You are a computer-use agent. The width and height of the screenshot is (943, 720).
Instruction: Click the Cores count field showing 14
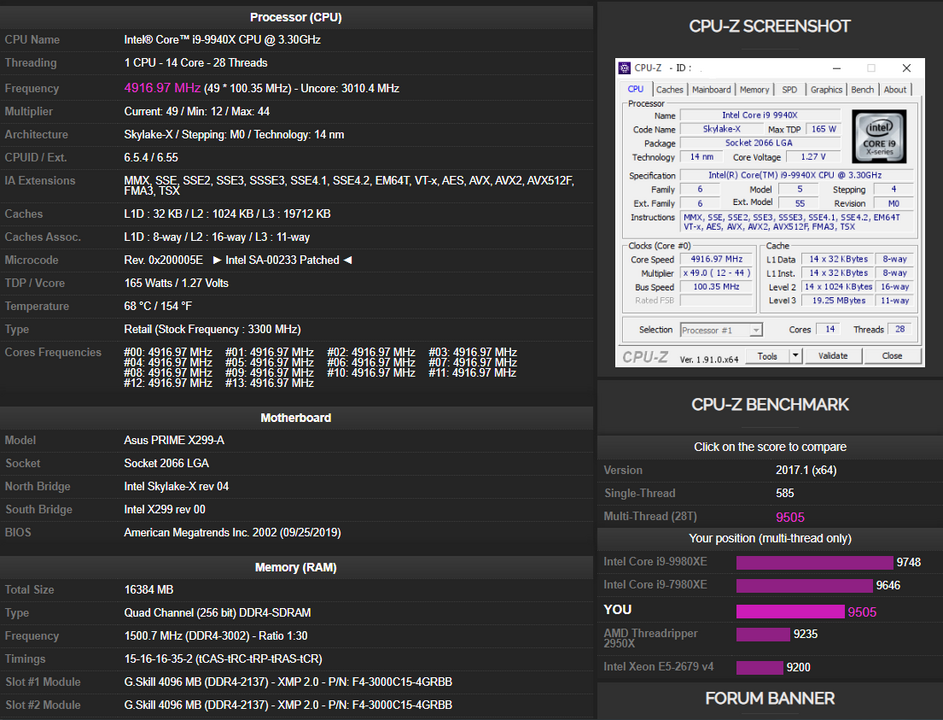(830, 330)
